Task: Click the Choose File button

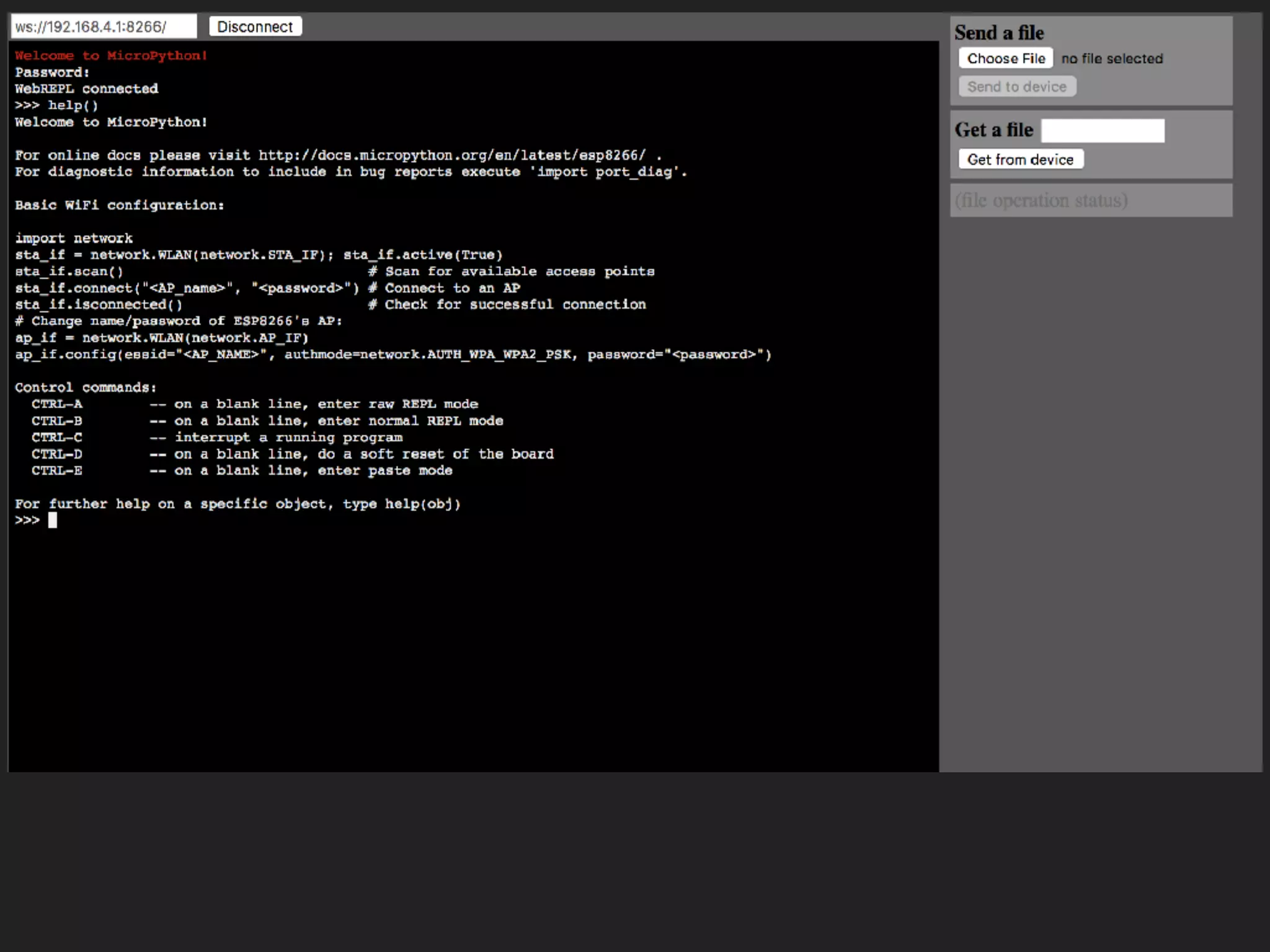Action: [x=1005, y=58]
